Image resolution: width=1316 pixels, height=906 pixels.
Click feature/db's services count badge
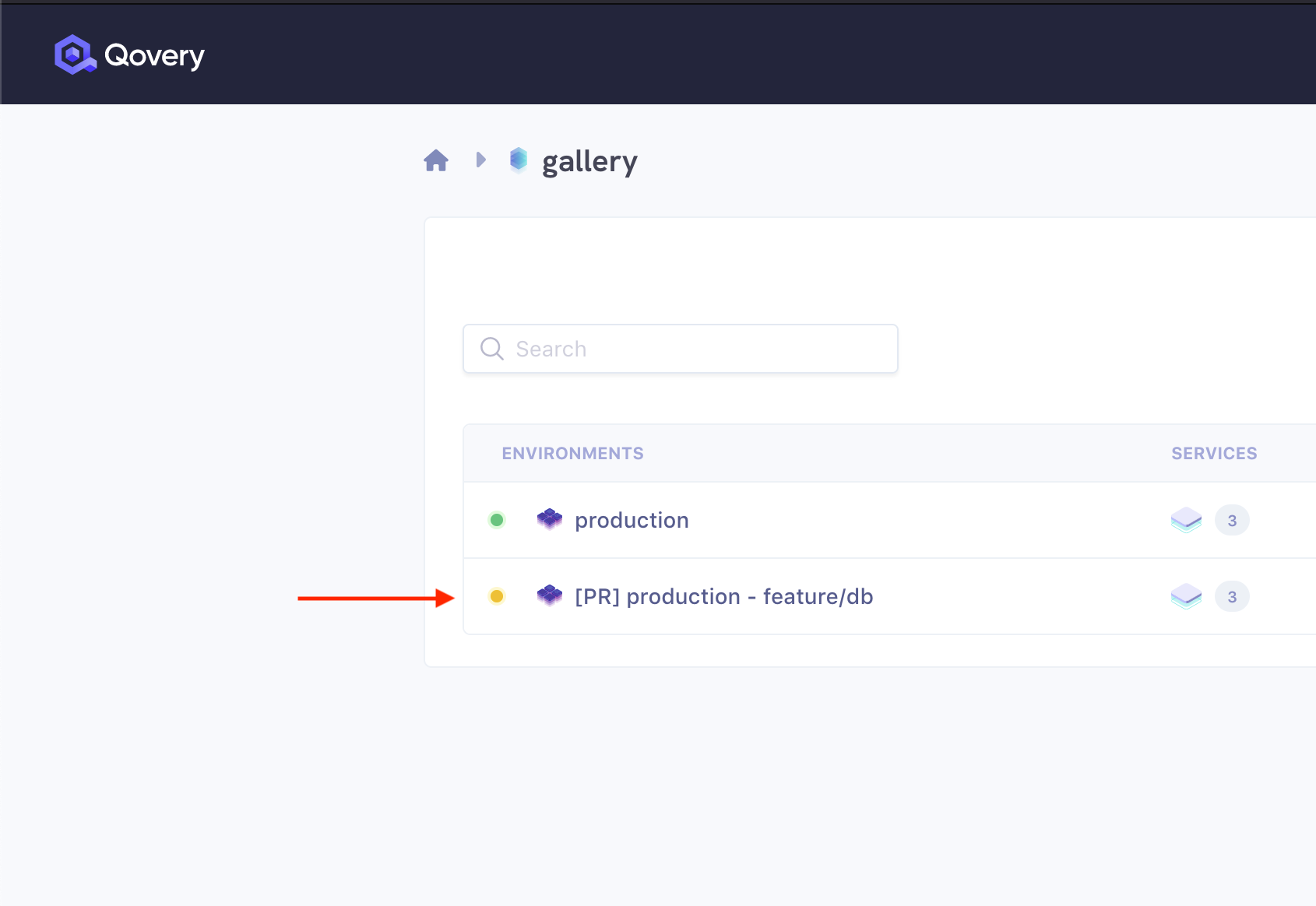1232,596
